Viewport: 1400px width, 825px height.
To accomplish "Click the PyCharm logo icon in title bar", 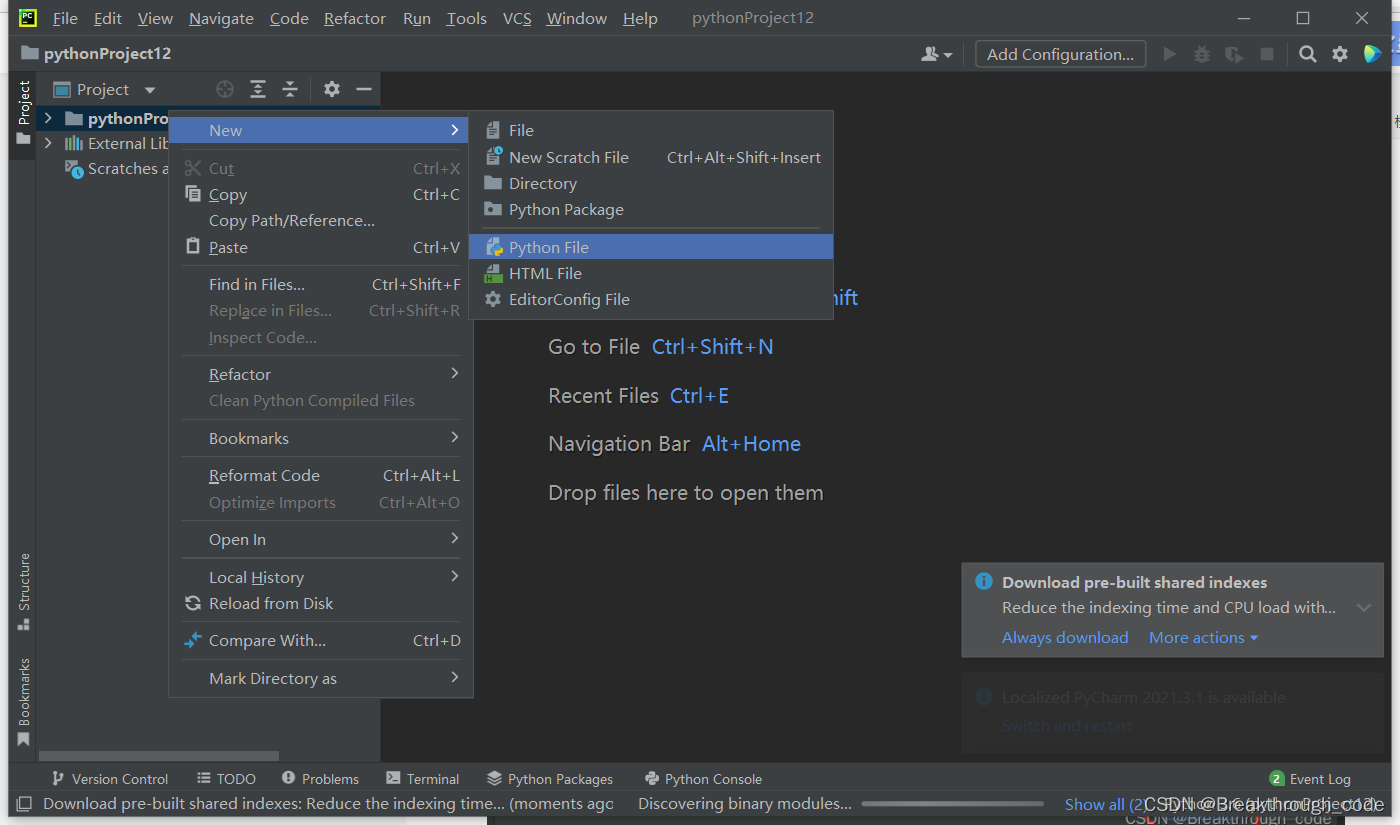I will click(28, 17).
